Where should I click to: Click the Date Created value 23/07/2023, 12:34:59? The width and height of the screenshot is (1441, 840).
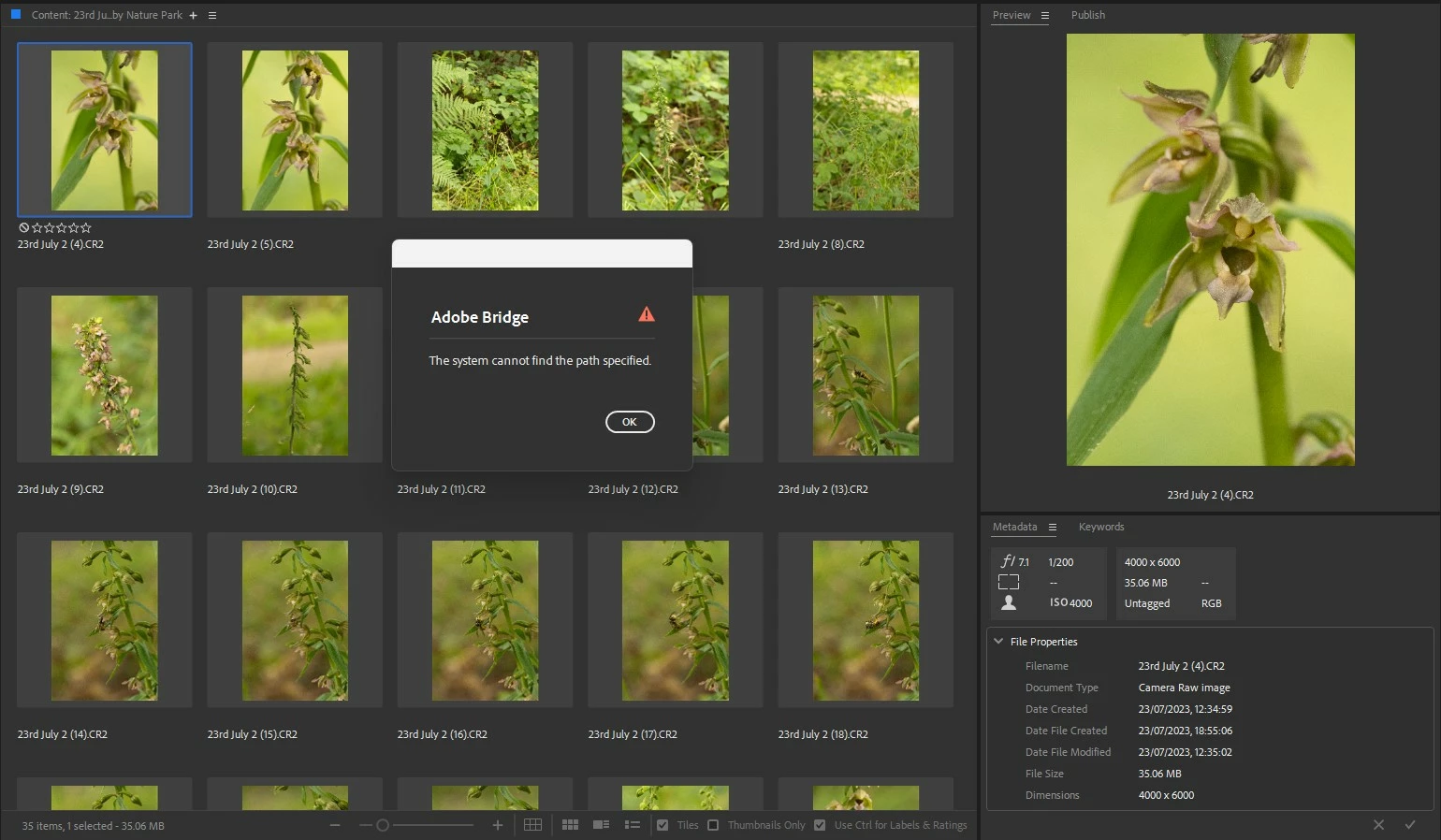[1185, 709]
